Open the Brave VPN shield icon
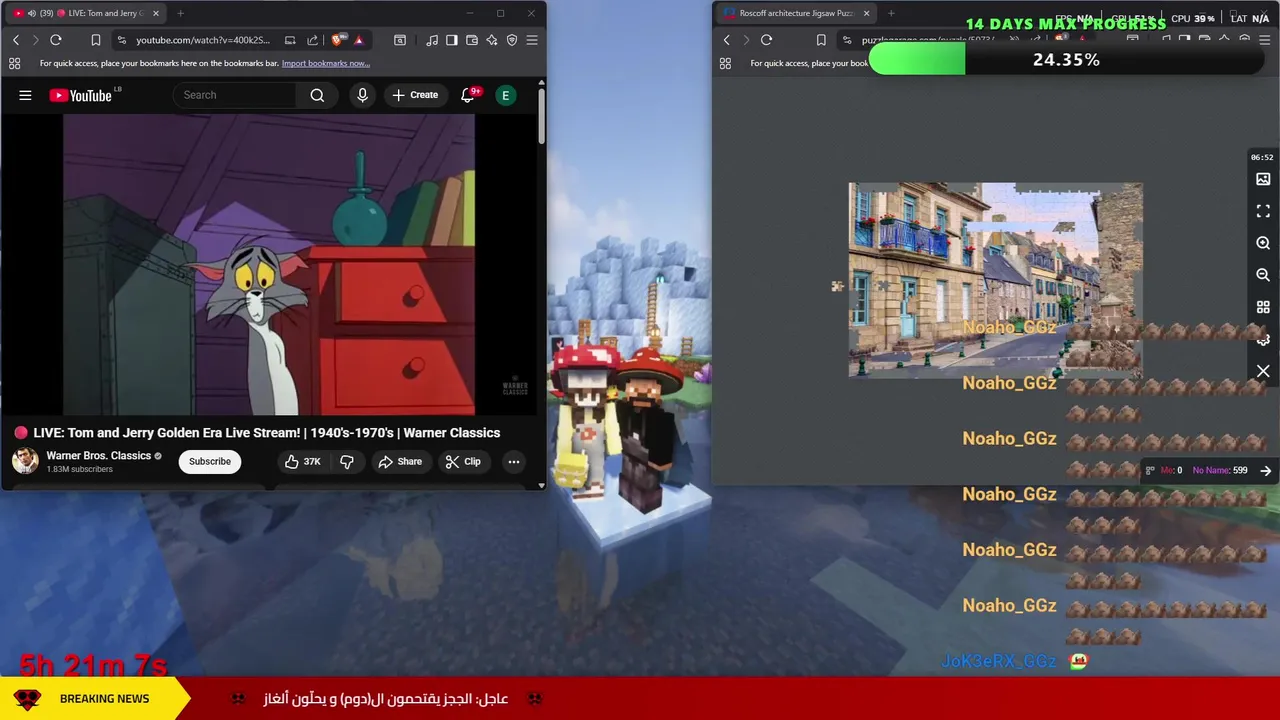This screenshot has width=1280, height=720. [512, 40]
